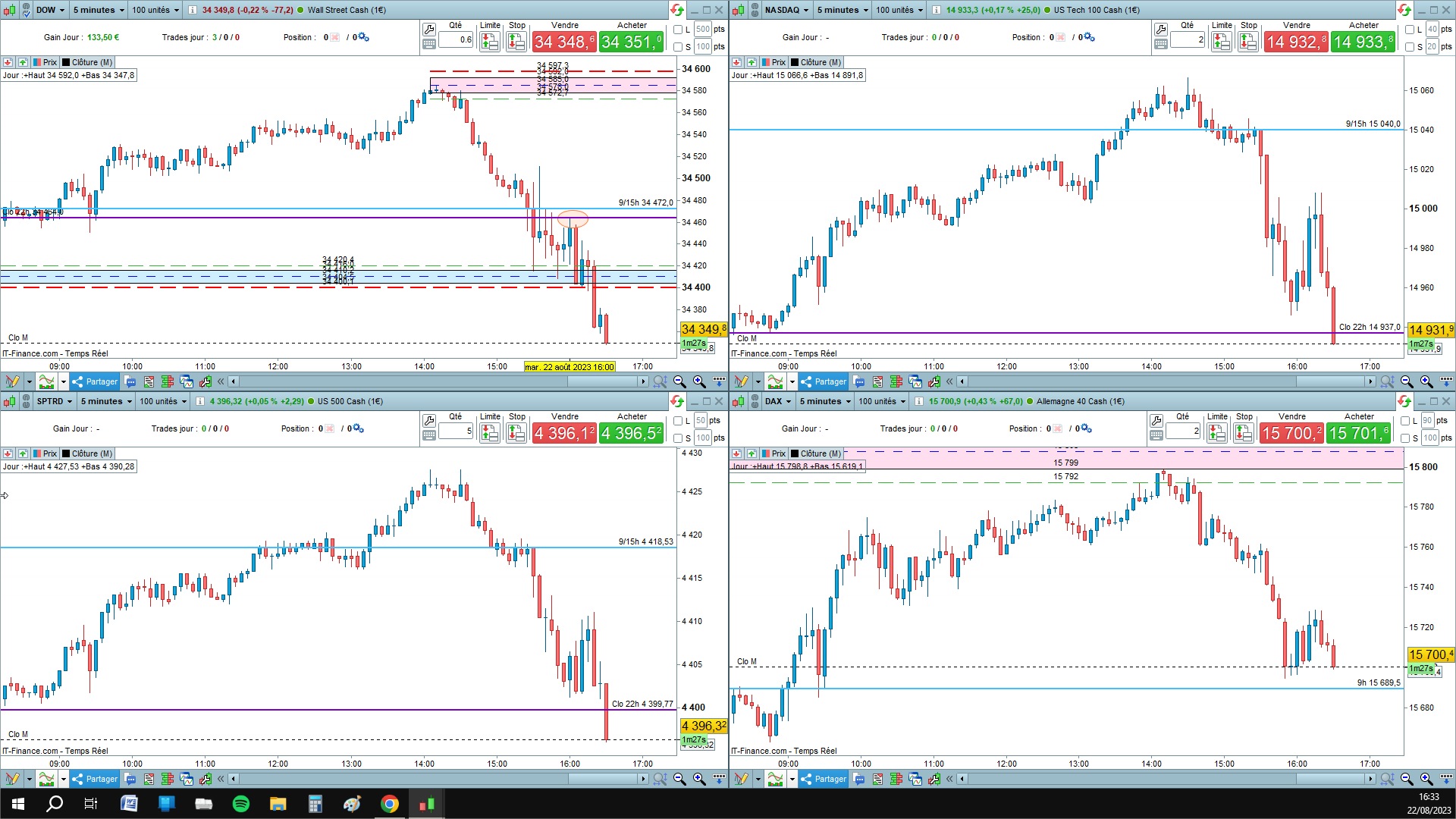
Task: Open 100 unités dropdown on SPTRD chart
Action: pos(163,401)
